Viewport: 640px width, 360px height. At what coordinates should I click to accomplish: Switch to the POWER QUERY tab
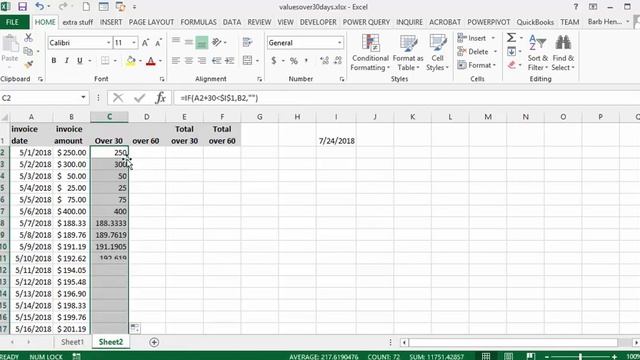coord(366,22)
